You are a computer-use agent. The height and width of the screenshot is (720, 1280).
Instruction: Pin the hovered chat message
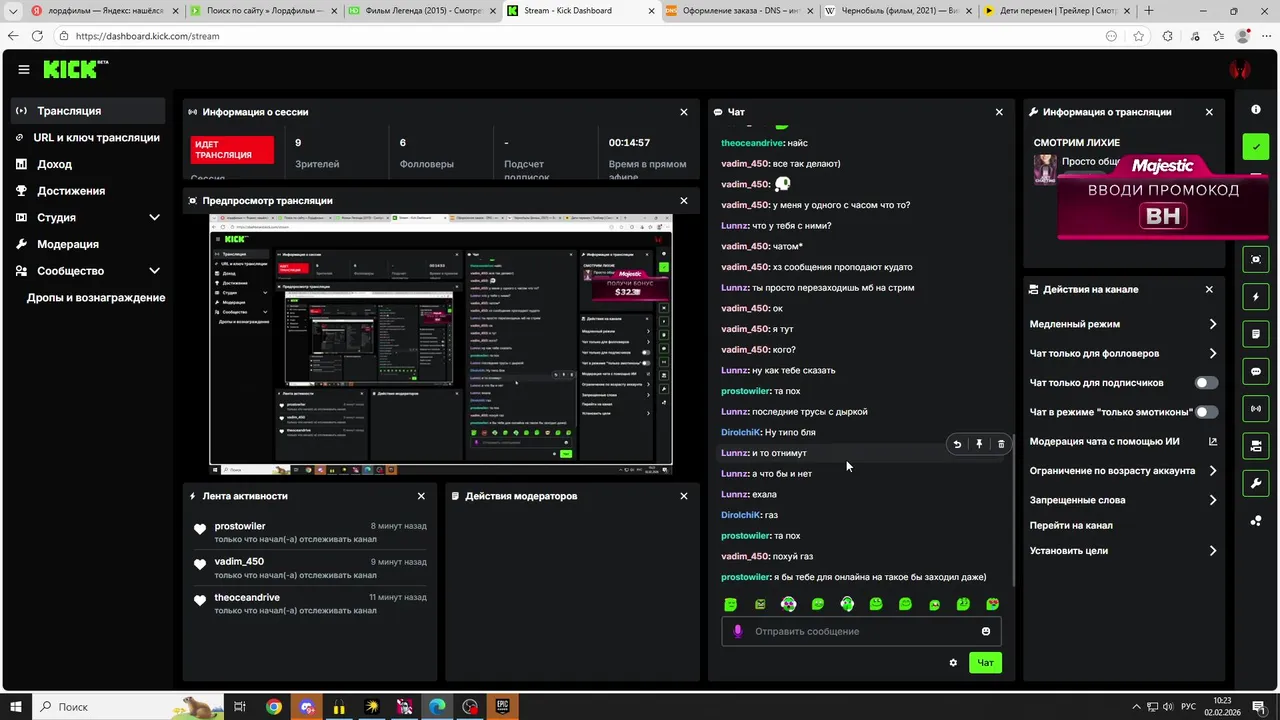[979, 444]
